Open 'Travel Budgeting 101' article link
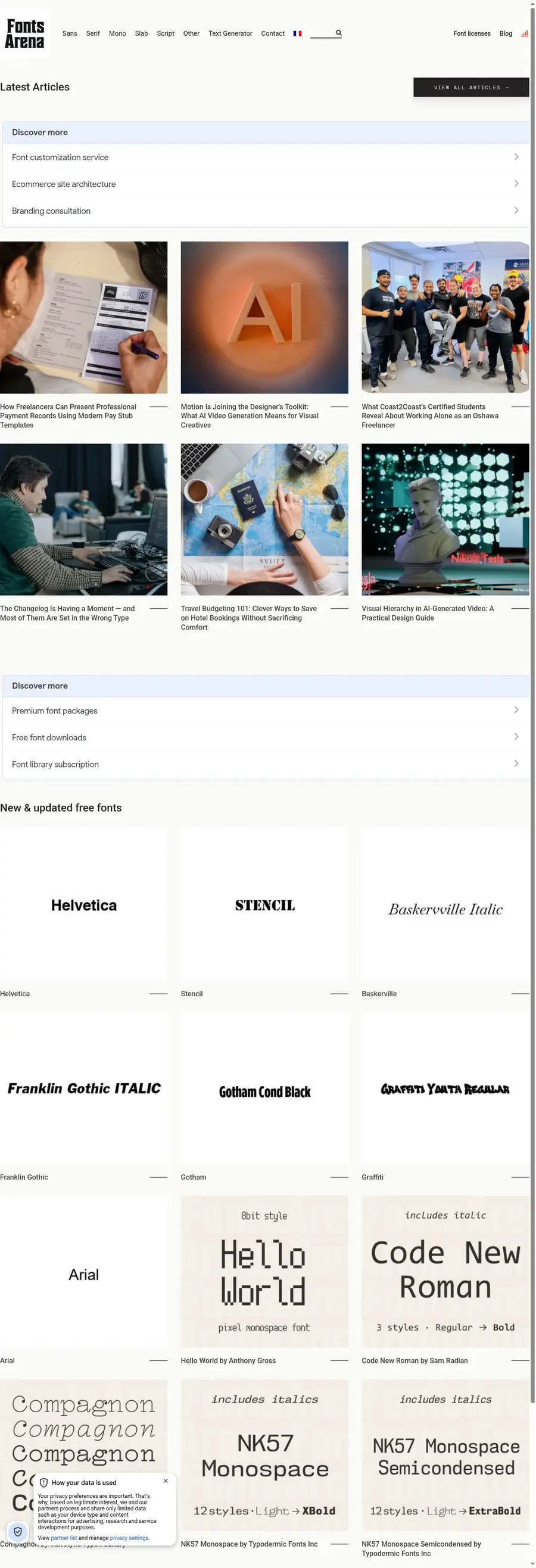The width and height of the screenshot is (536, 1568). pyautogui.click(x=248, y=618)
